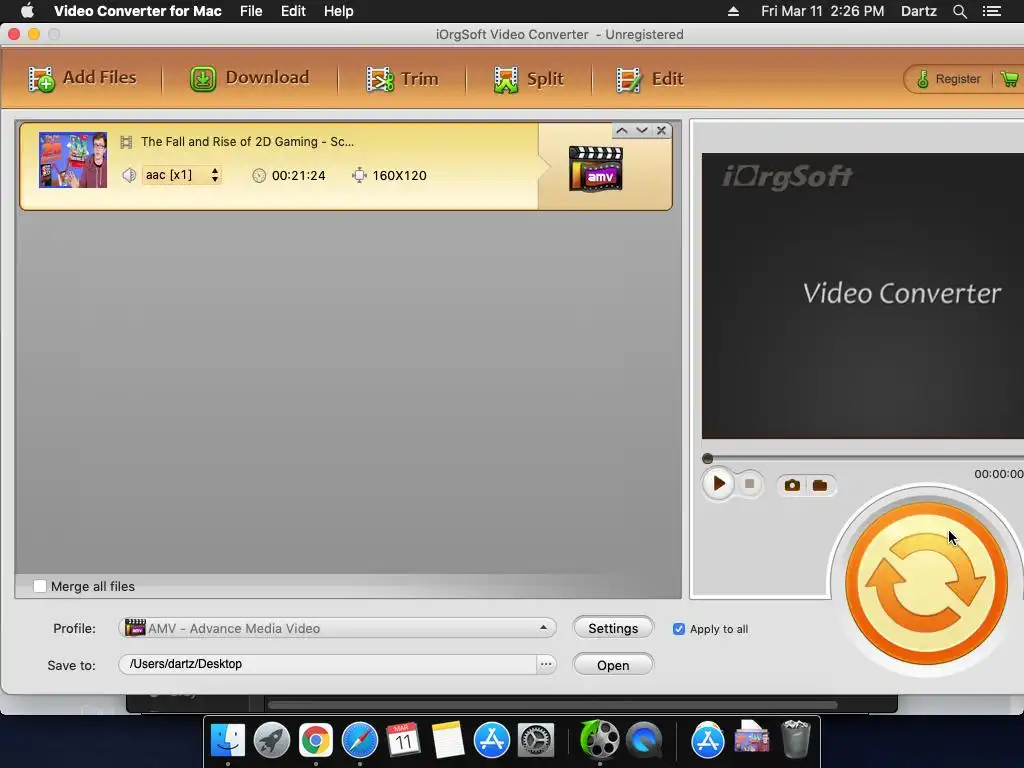Toggle the Merge all files checkbox

[40, 586]
